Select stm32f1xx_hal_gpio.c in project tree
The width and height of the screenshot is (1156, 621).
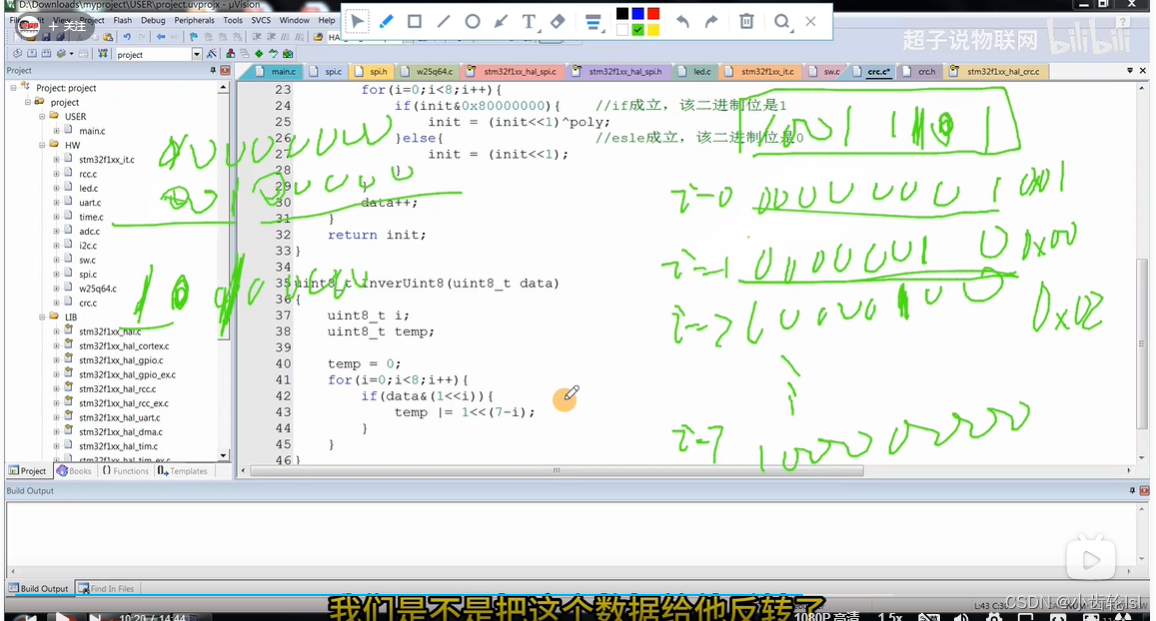(121, 361)
